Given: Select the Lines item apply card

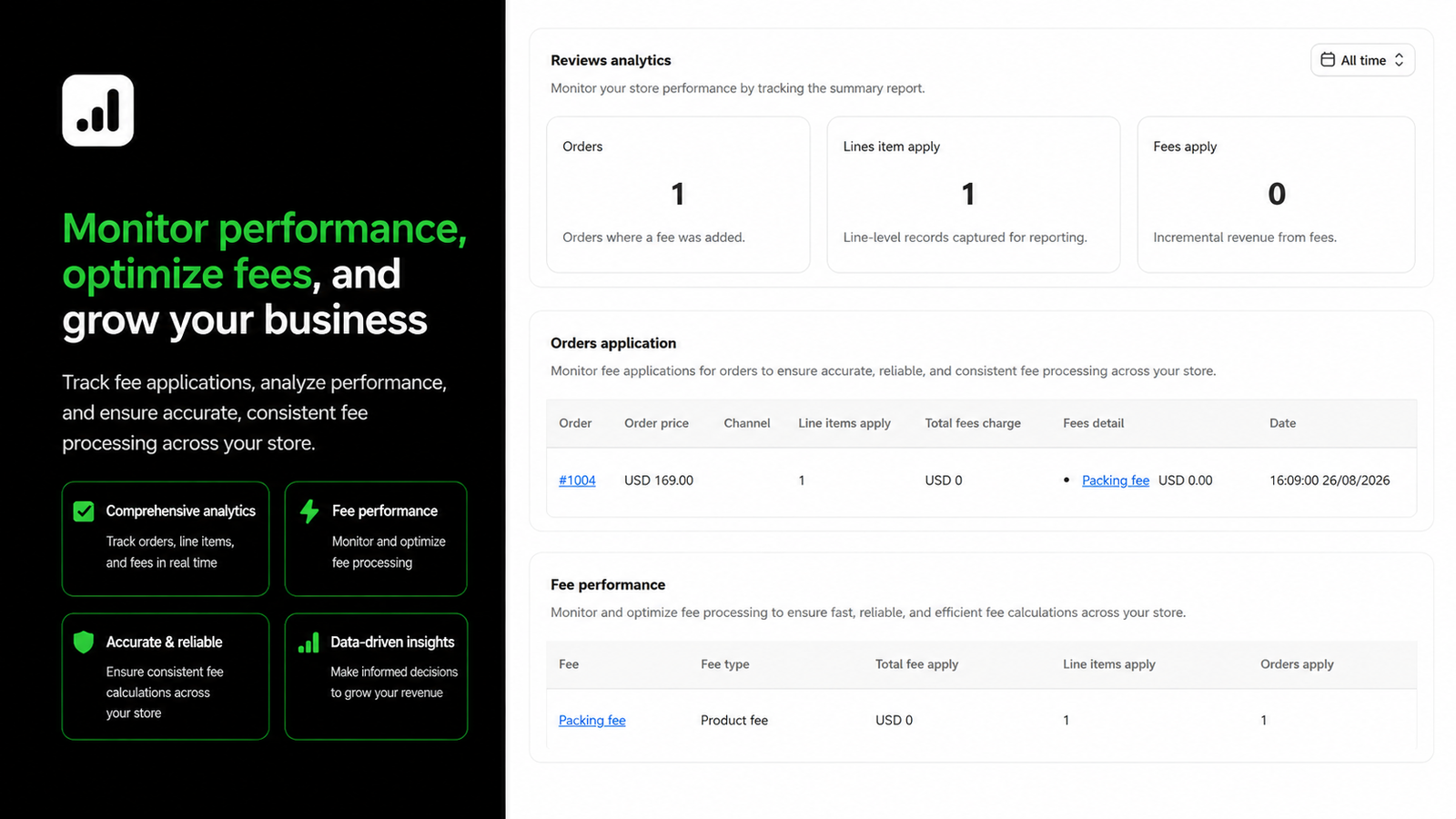Looking at the screenshot, I should coord(973,194).
